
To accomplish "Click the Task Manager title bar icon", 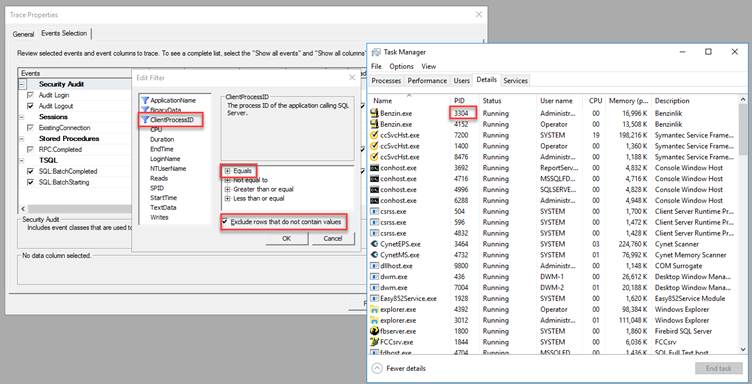I will pos(376,52).
